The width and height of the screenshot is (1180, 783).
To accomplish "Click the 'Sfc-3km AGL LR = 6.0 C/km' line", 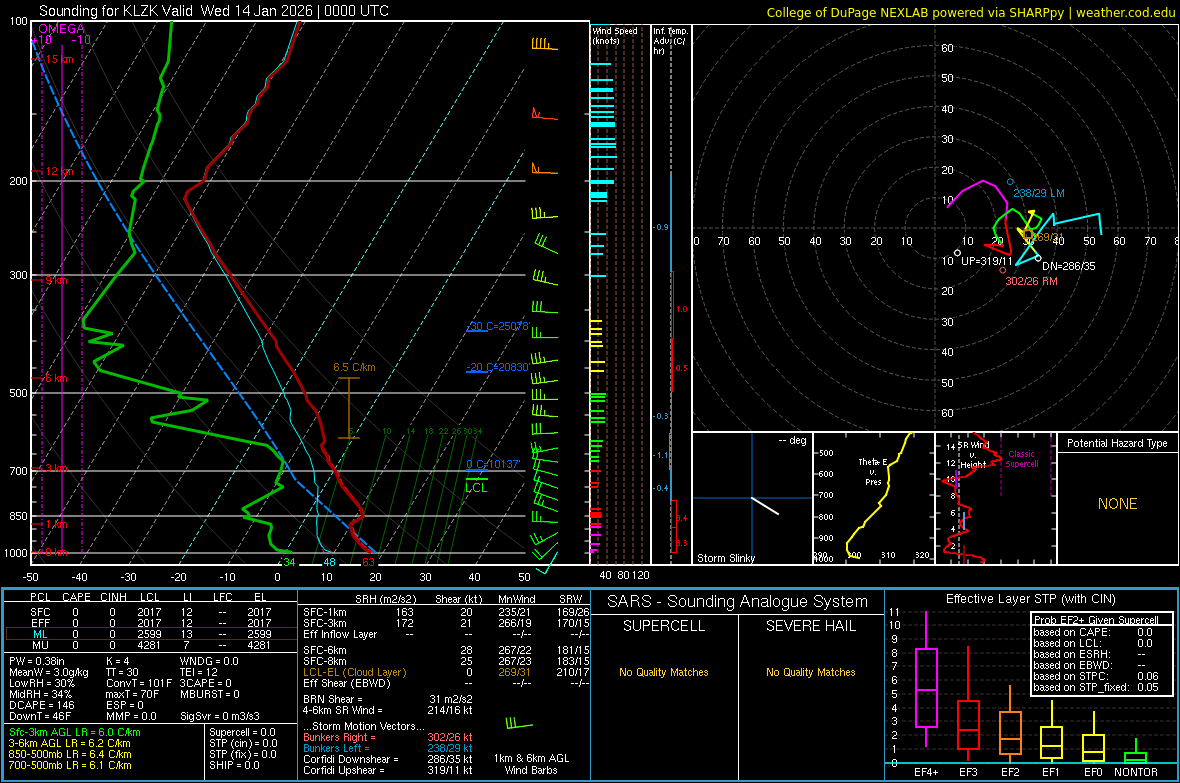I will pyautogui.click(x=75, y=732).
